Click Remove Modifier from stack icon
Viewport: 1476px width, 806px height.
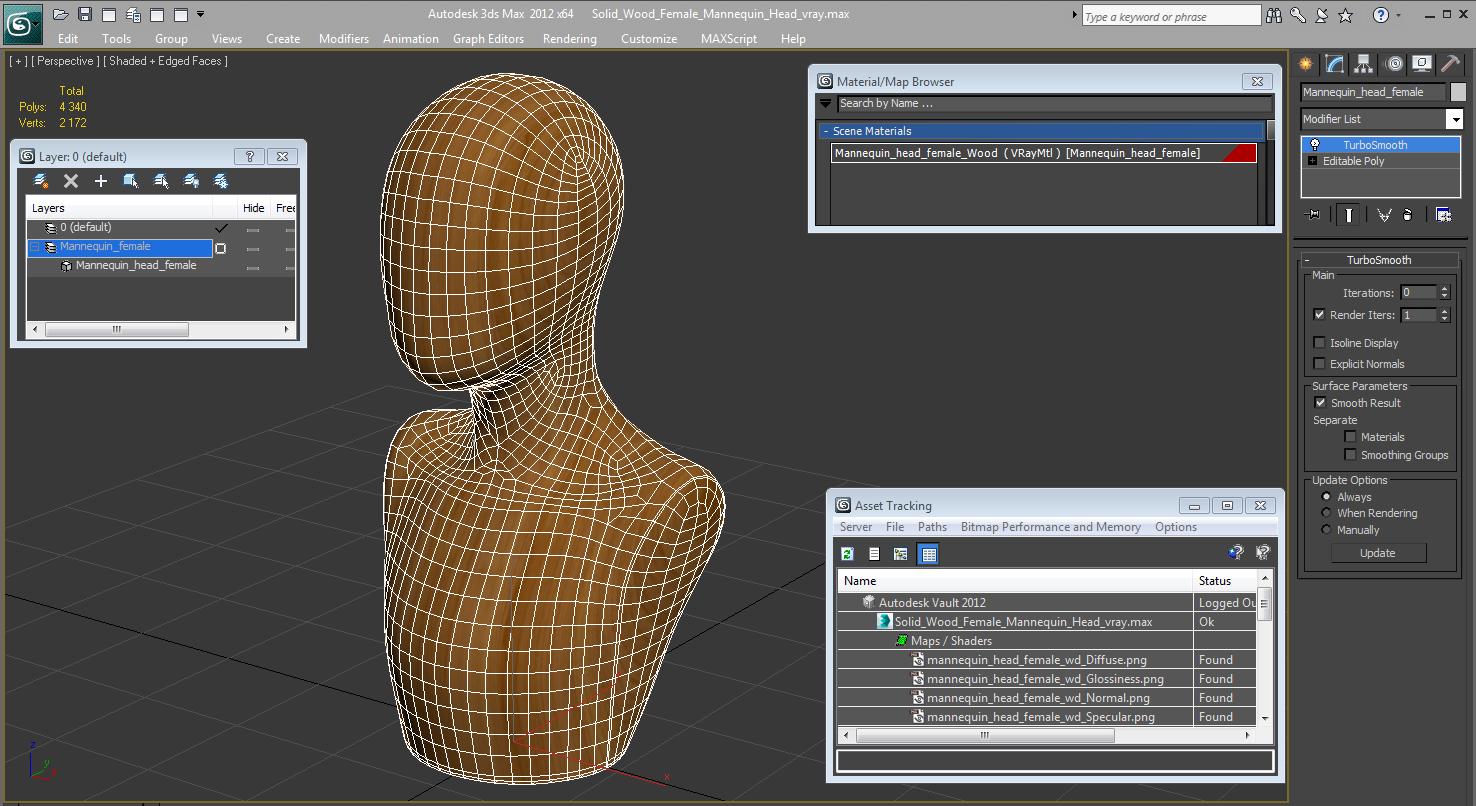[1408, 215]
